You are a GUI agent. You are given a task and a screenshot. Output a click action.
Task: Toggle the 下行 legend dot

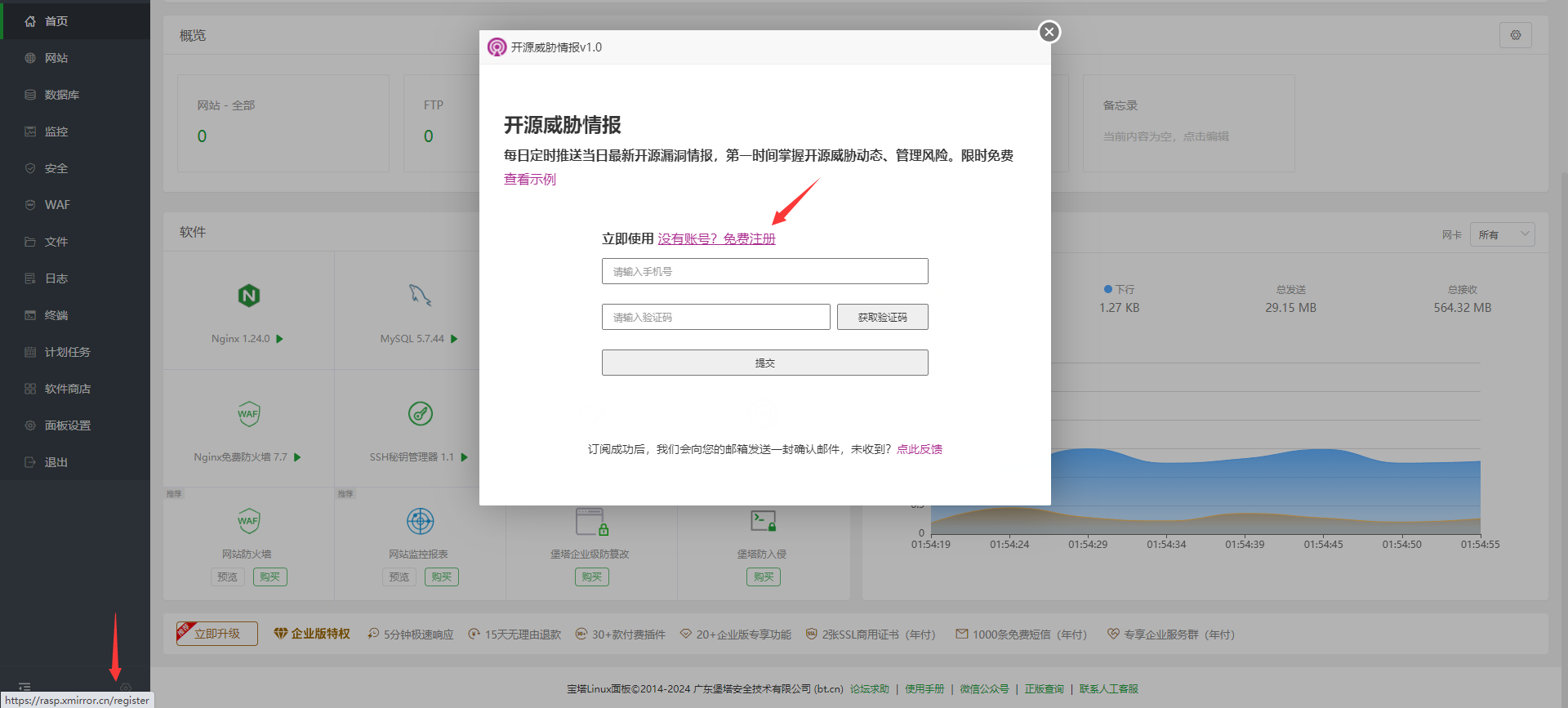tap(1108, 289)
